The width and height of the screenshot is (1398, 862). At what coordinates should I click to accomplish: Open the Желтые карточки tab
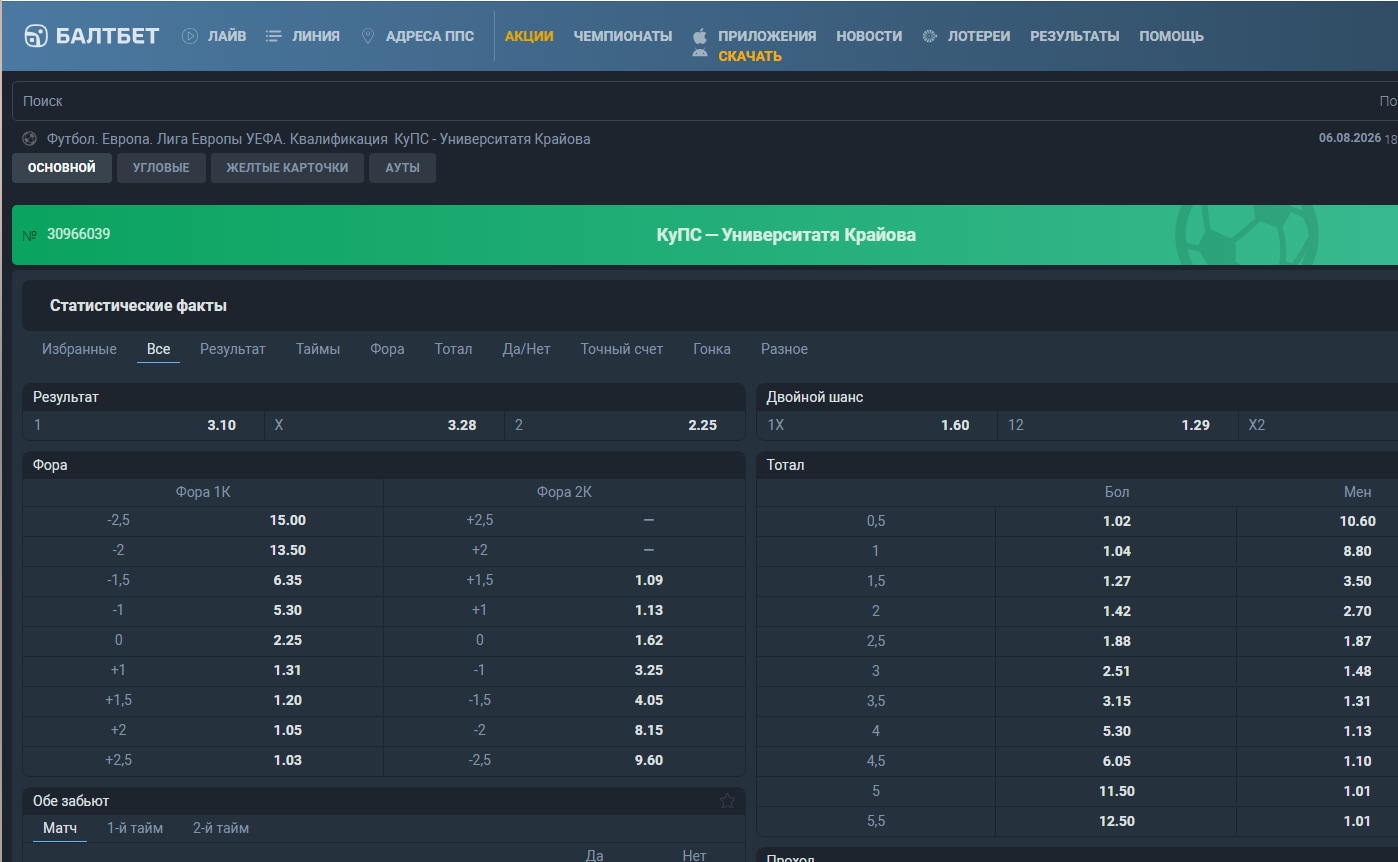288,168
